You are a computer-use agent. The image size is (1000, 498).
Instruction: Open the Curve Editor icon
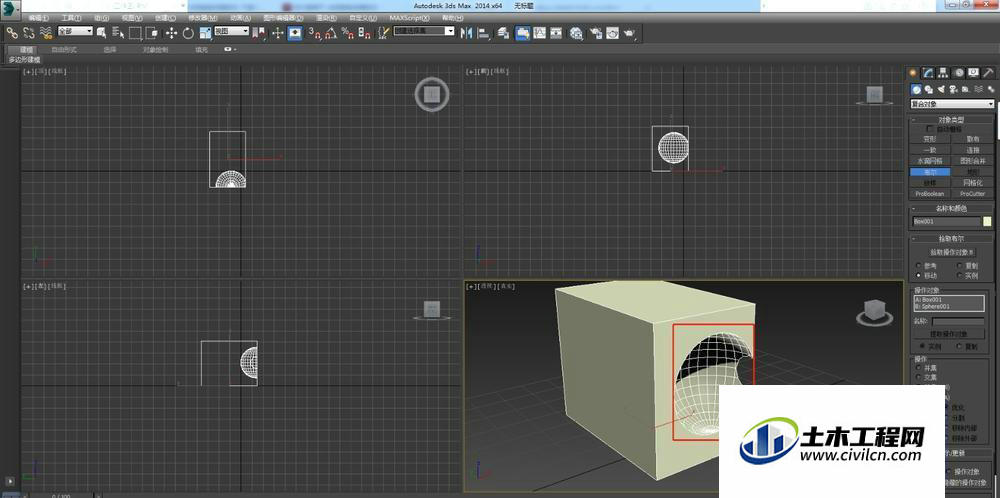point(540,33)
